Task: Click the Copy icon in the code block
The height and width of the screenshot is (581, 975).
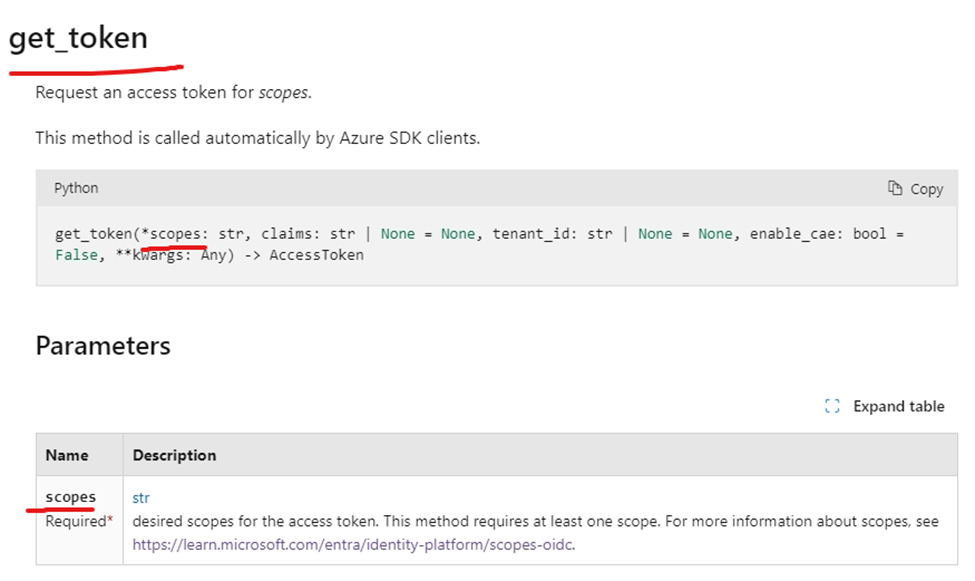Action: pyautogui.click(x=895, y=188)
